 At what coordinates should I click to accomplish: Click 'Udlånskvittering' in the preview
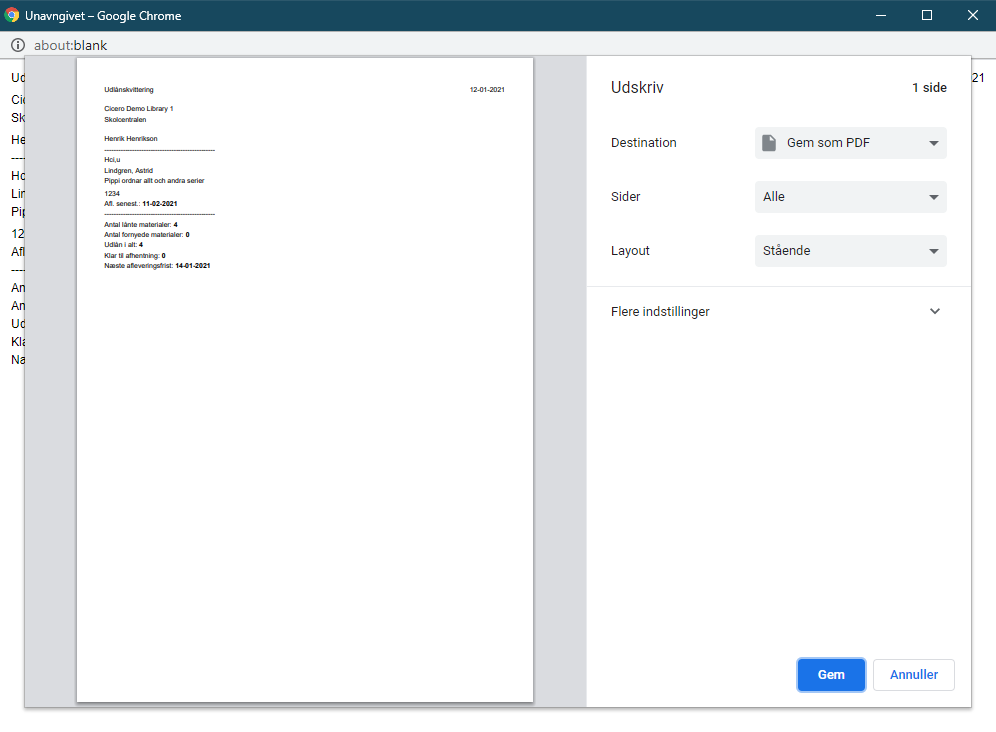(x=129, y=90)
